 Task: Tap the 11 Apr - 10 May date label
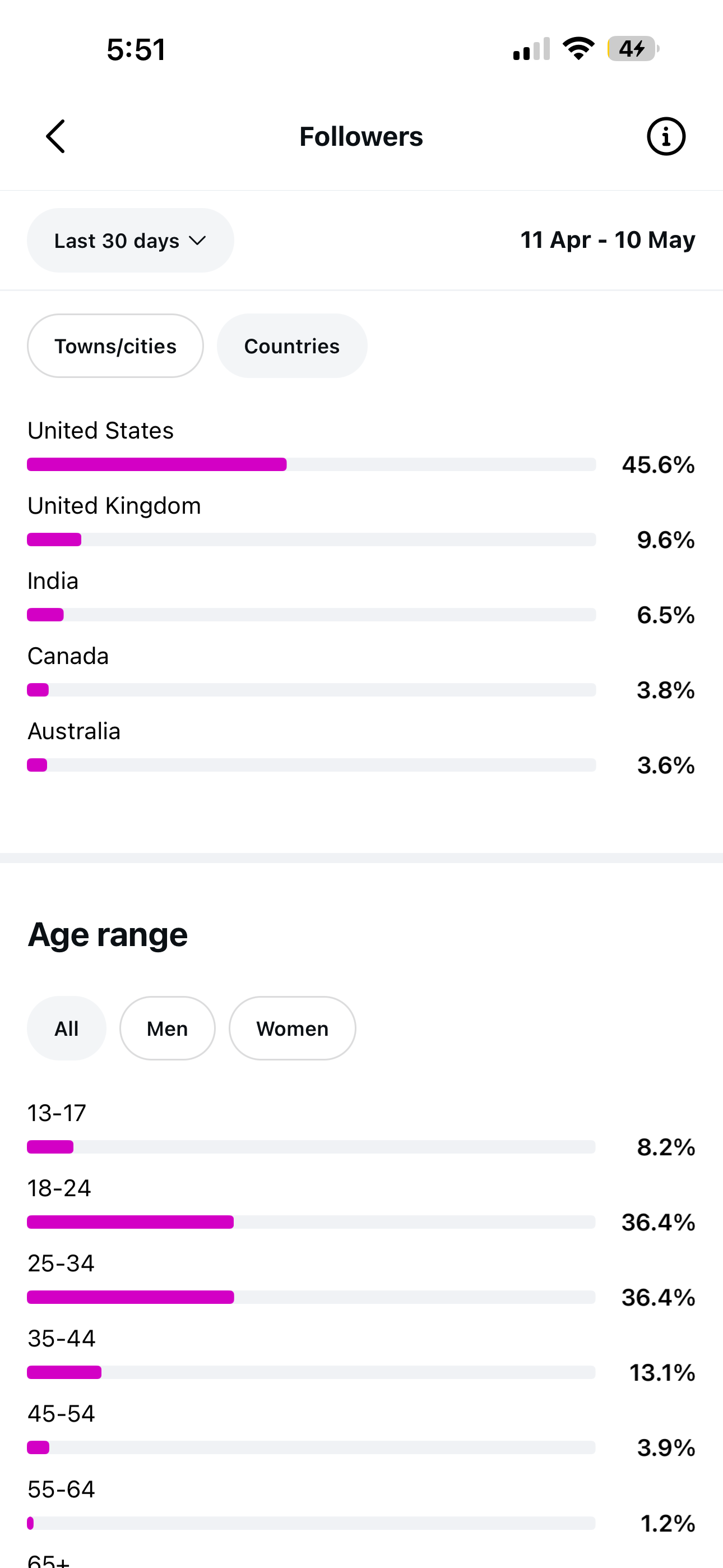(608, 240)
